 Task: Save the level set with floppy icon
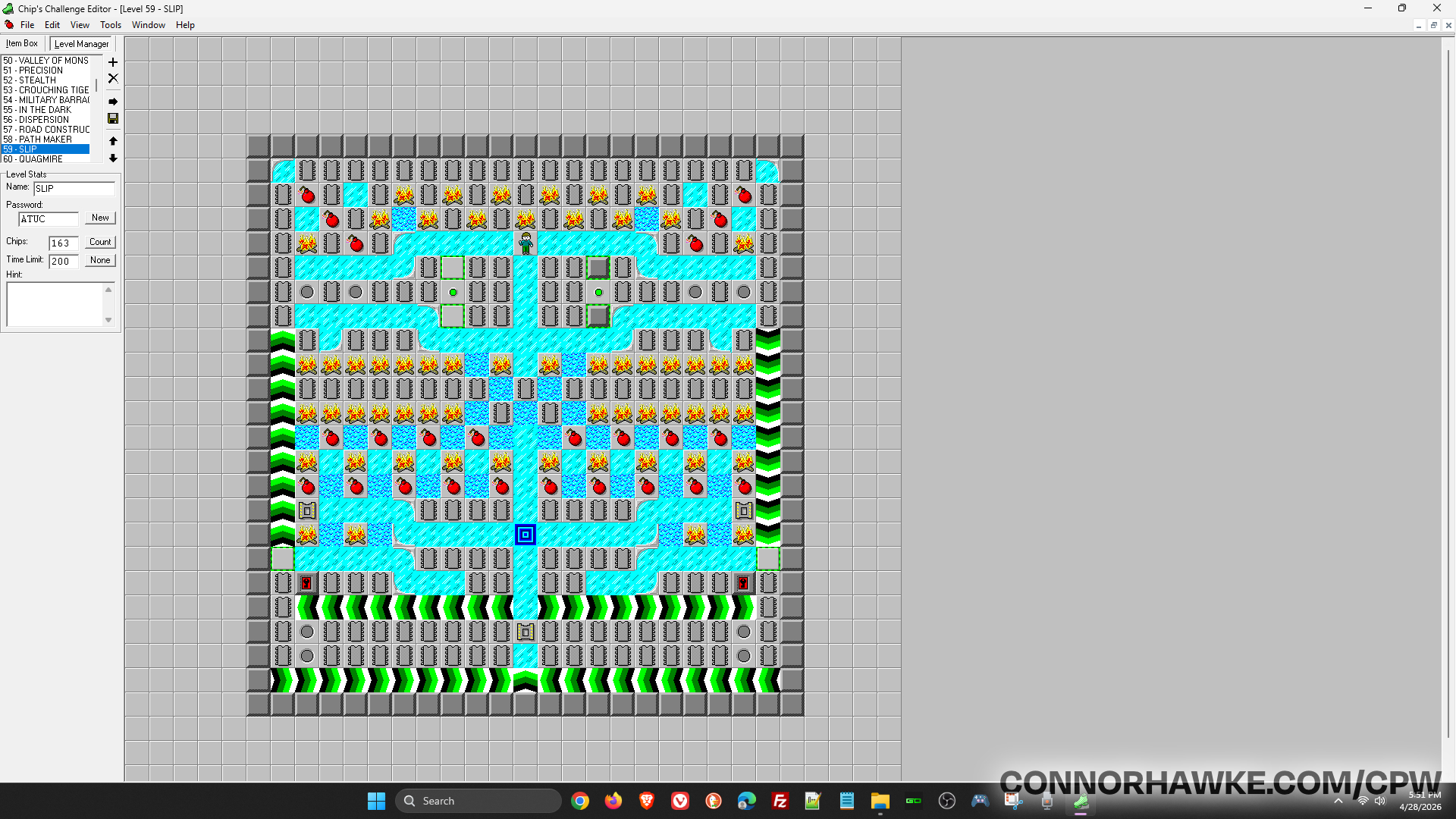(113, 118)
